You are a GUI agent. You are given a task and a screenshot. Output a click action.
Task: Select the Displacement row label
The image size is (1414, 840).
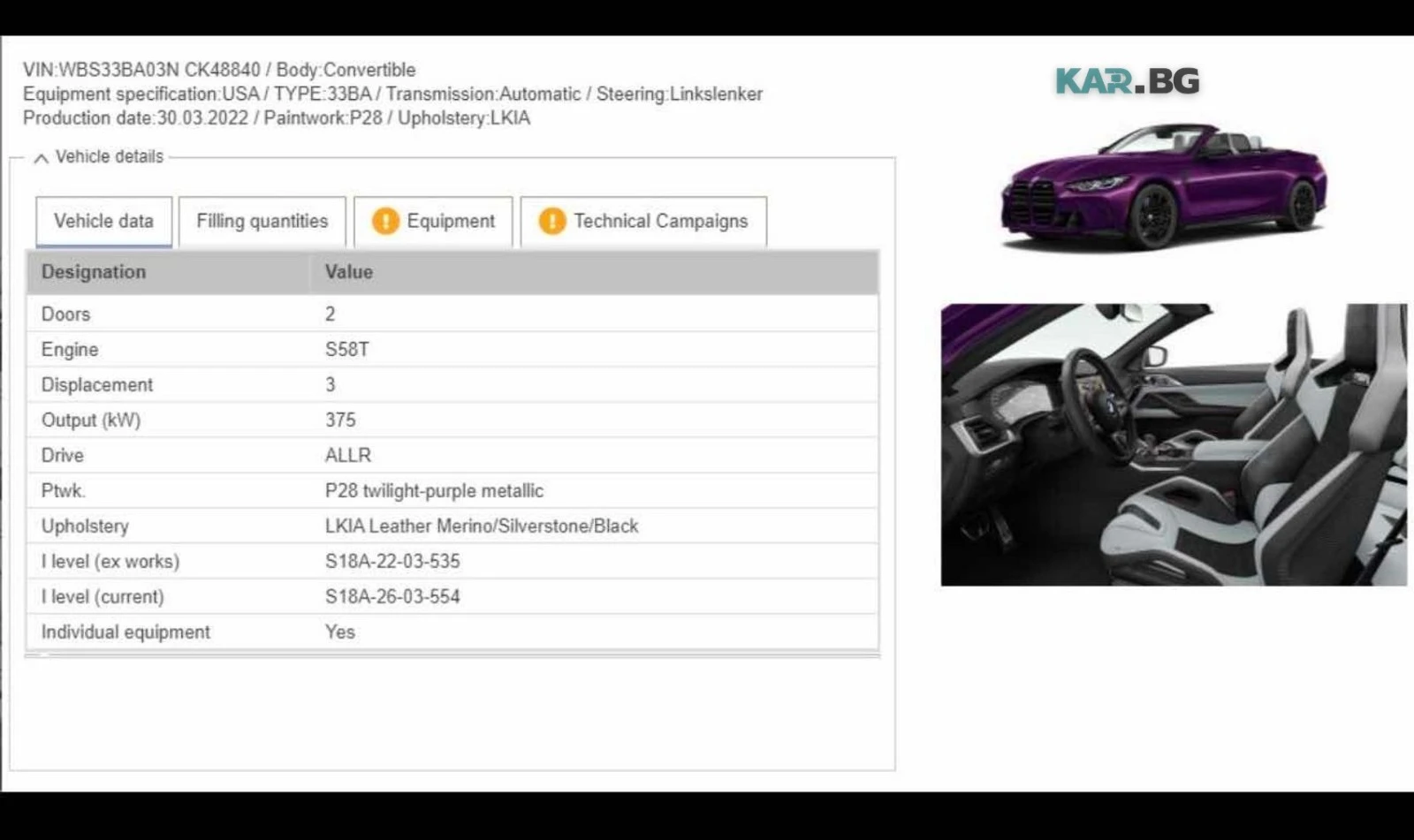(97, 385)
